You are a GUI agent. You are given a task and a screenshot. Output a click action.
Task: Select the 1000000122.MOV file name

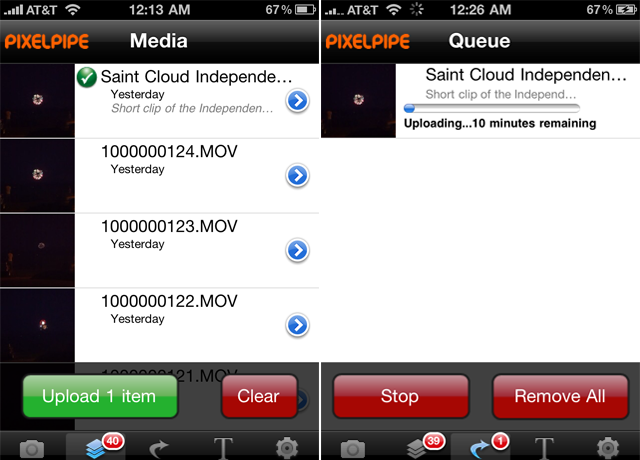coord(169,301)
